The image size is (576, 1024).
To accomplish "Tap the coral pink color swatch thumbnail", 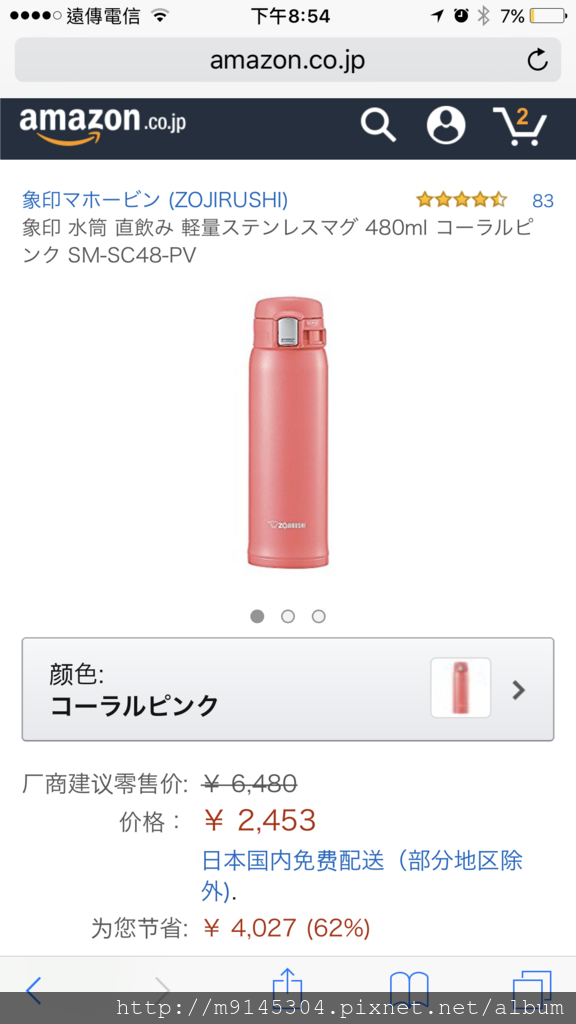I will point(460,688).
